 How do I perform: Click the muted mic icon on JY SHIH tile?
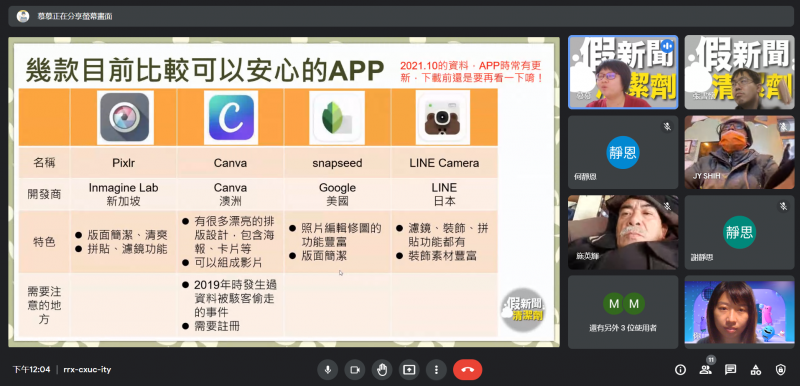tap(783, 126)
